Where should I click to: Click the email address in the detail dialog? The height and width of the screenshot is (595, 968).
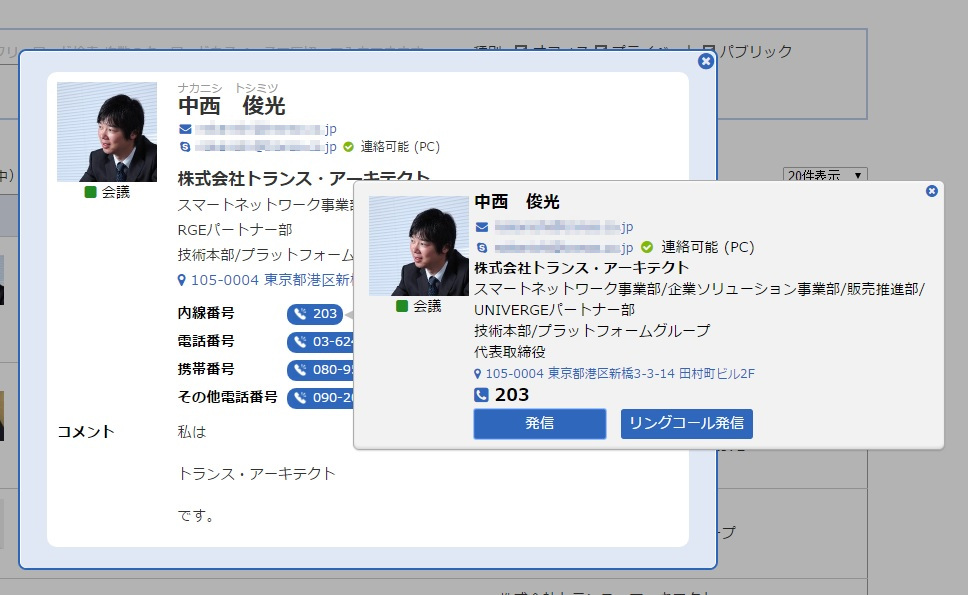[x=266, y=129]
